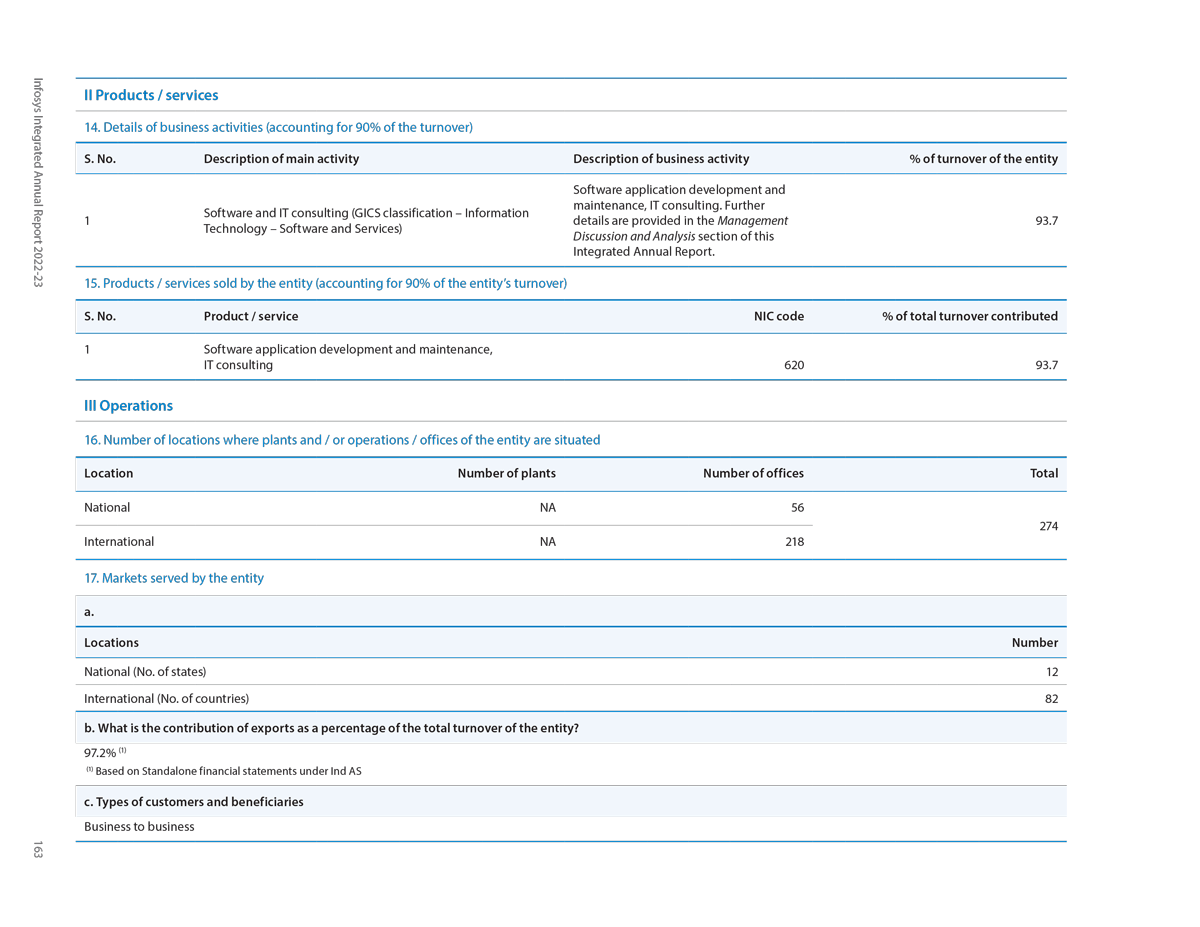
Task: Click the total locations value 274
Action: point(1047,526)
